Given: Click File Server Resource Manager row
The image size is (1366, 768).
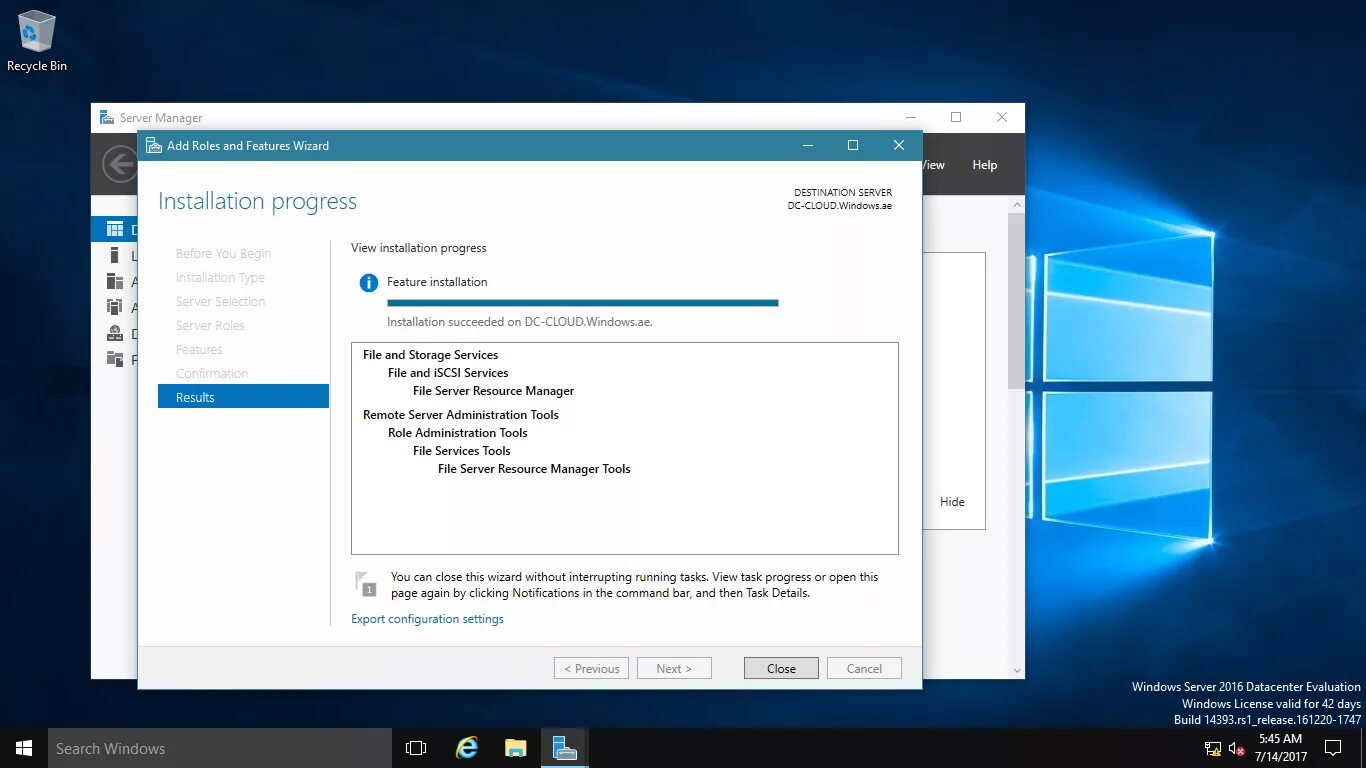Looking at the screenshot, I should 493,391.
